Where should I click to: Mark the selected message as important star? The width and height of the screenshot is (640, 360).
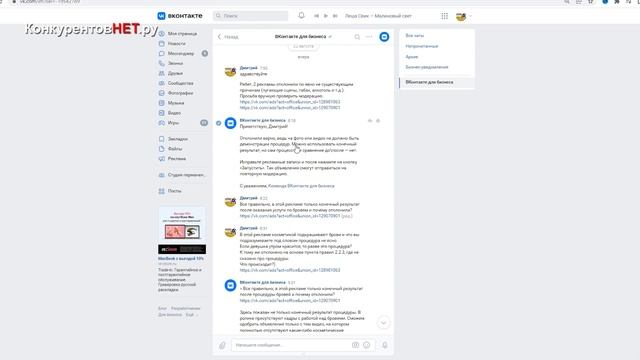[x=378, y=121]
